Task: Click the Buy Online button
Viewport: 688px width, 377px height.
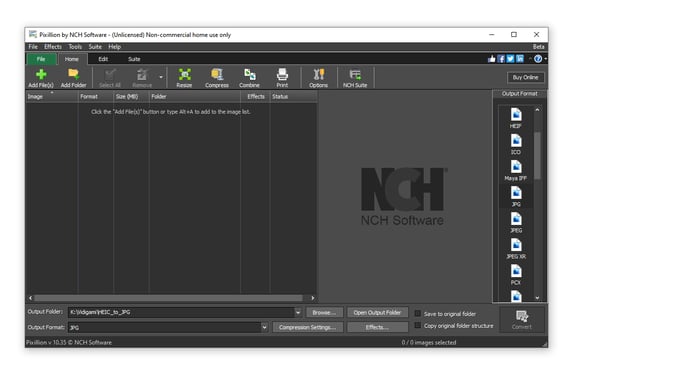Action: click(x=526, y=78)
